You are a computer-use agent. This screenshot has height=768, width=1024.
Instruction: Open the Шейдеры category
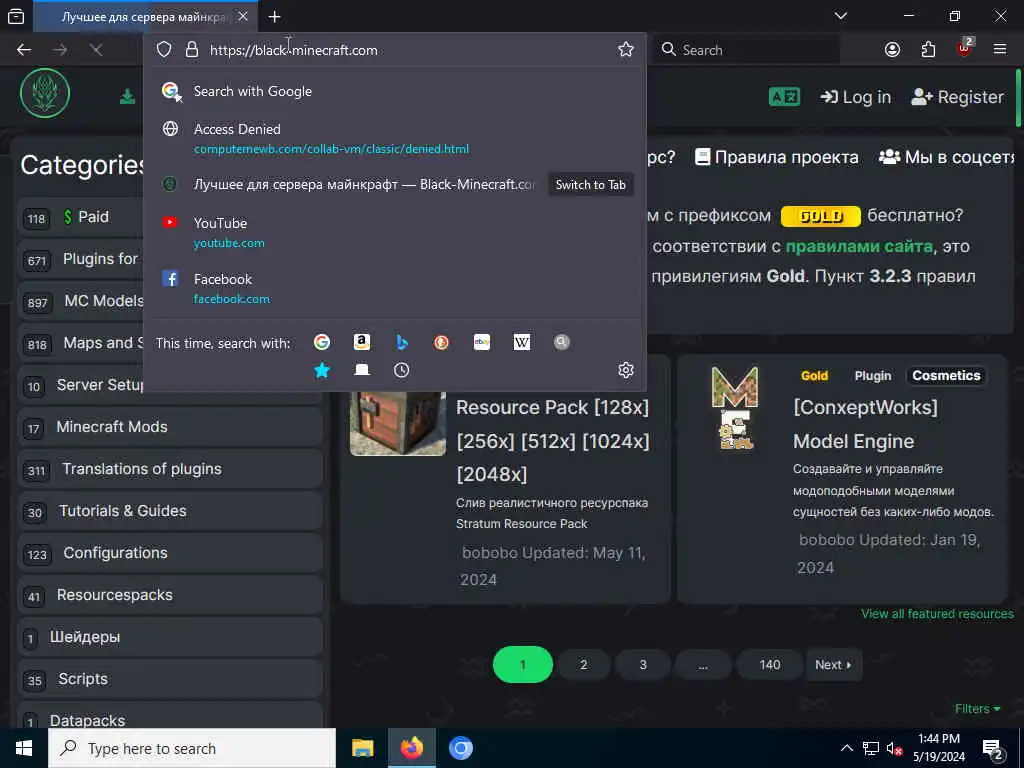coord(170,637)
